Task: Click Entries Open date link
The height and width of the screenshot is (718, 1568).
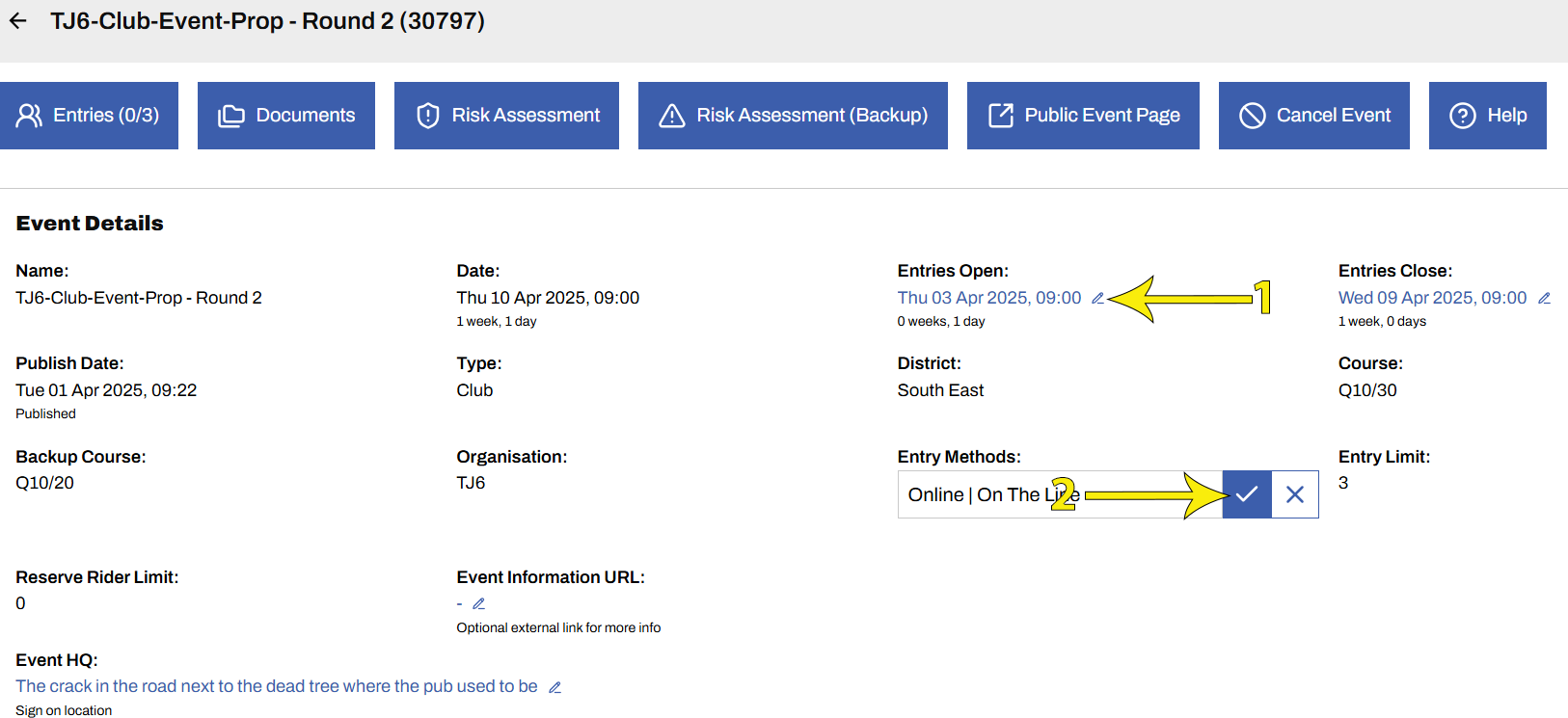Action: click(989, 298)
